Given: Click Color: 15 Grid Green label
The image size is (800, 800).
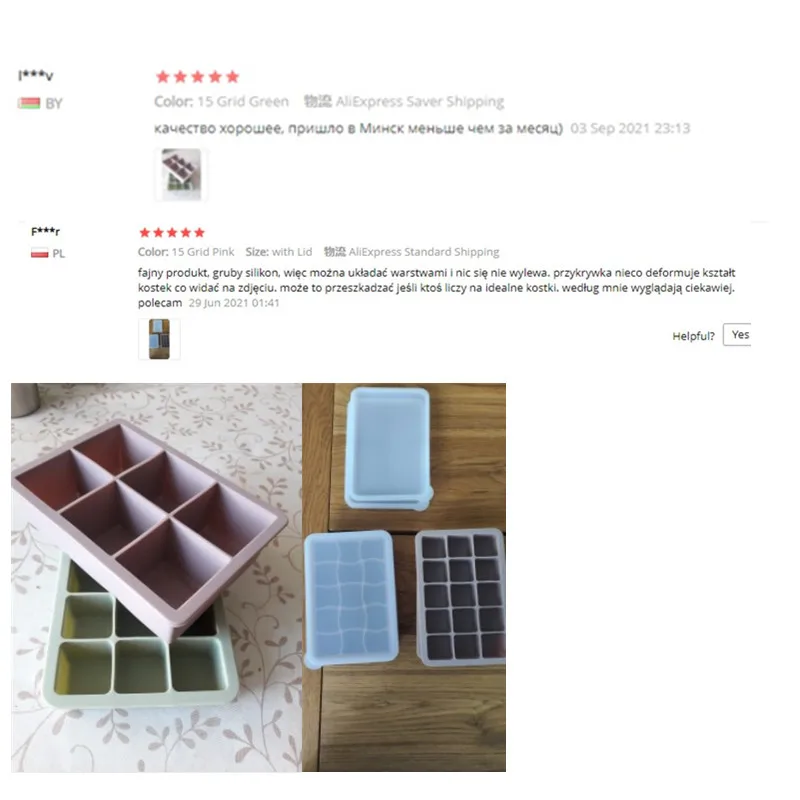Looking at the screenshot, I should tap(221, 102).
